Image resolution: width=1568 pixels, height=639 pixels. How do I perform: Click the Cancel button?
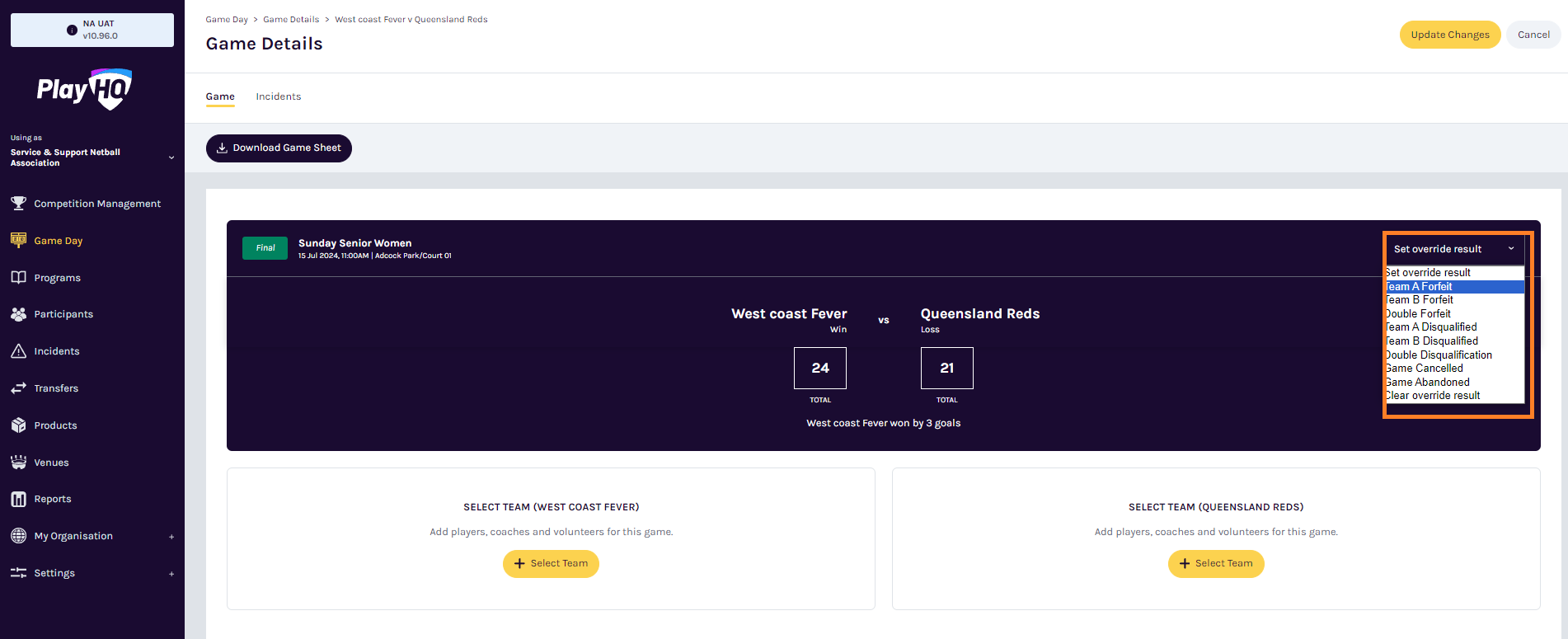[1533, 35]
